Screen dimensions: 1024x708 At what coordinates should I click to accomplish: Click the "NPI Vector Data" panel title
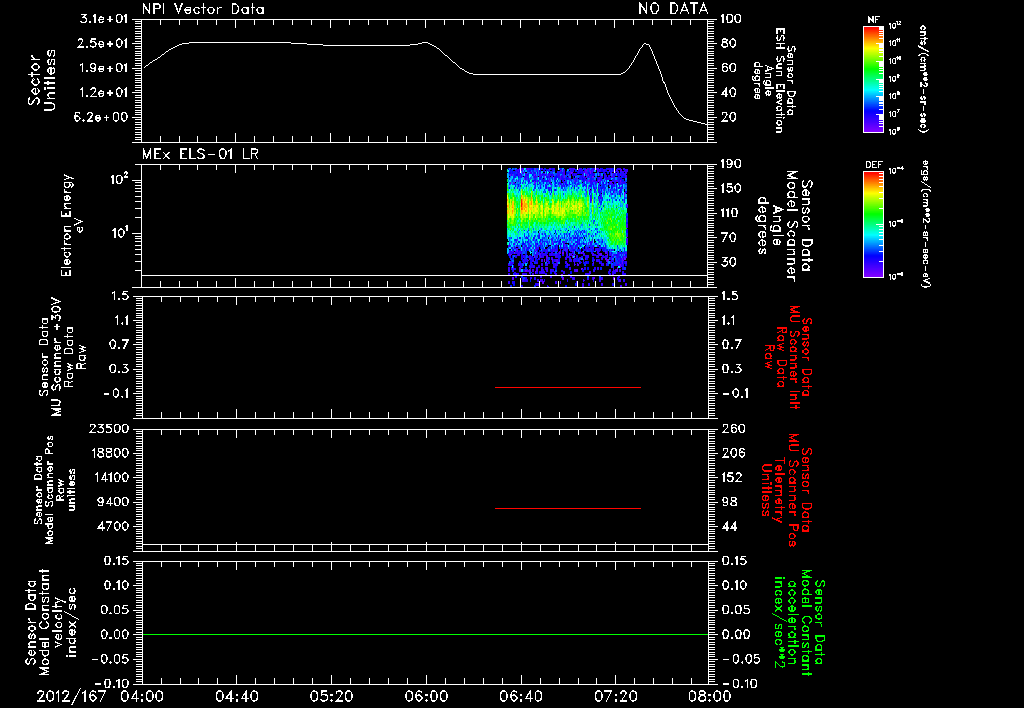(203, 9)
